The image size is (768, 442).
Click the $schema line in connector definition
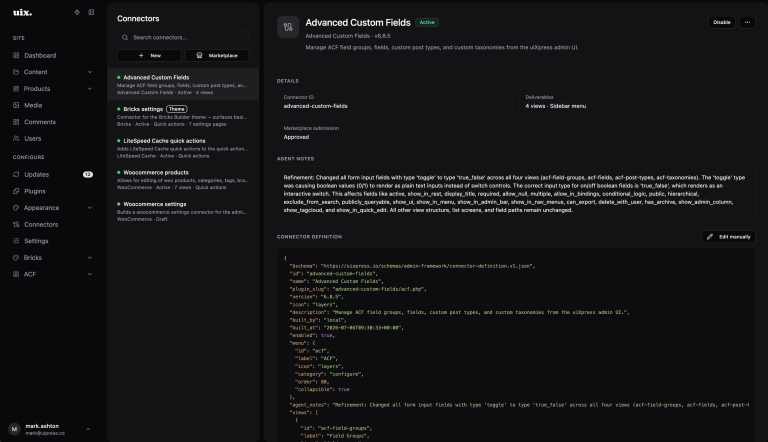click(x=412, y=266)
